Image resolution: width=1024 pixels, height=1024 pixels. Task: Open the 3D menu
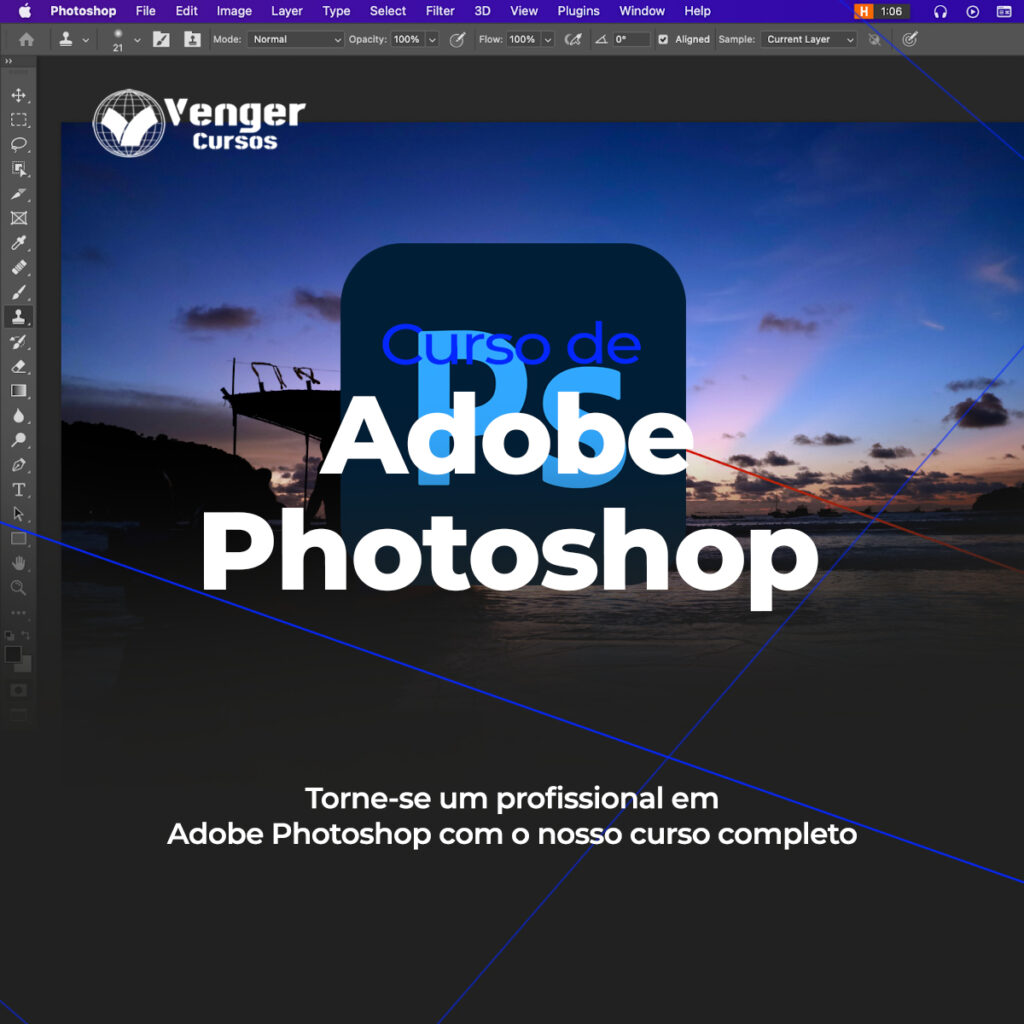[x=482, y=11]
